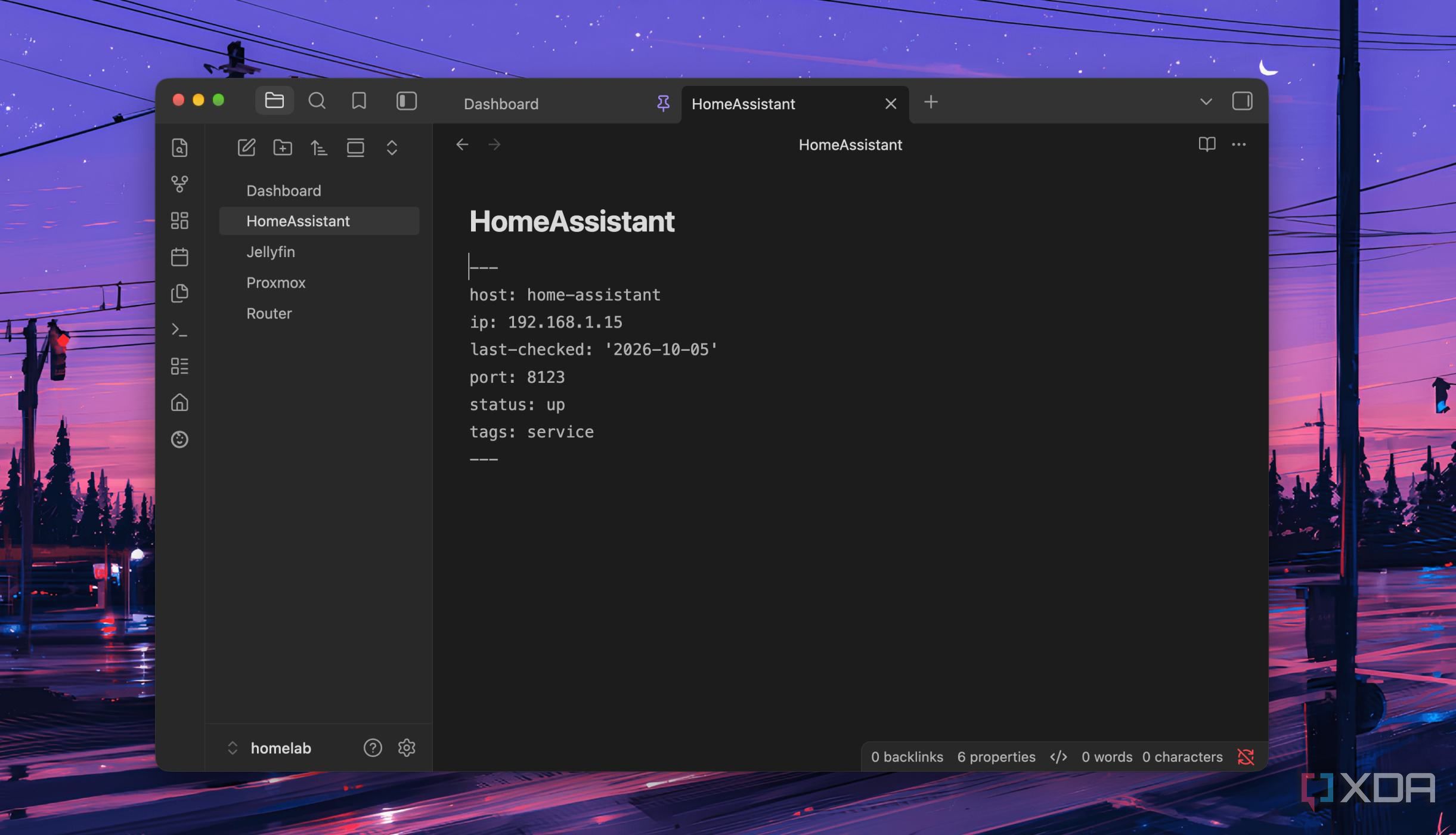1456x835 pixels.
Task: Open the homelab vault switcher
Action: [x=269, y=748]
